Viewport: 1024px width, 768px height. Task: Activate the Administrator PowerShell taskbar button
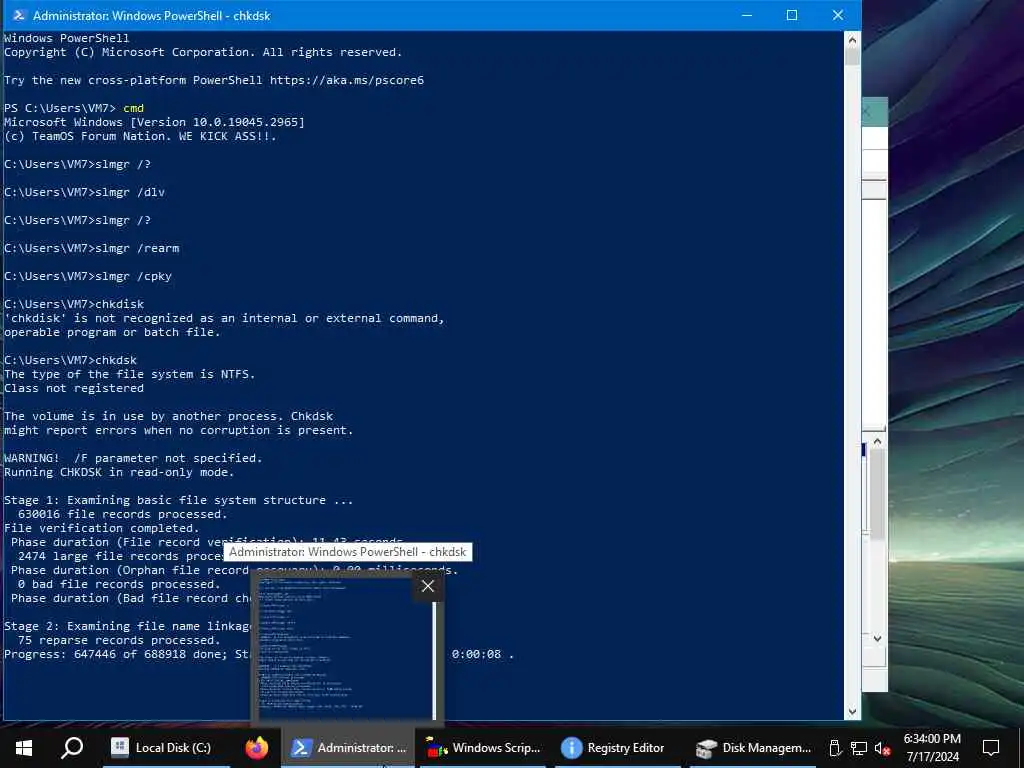coord(348,748)
